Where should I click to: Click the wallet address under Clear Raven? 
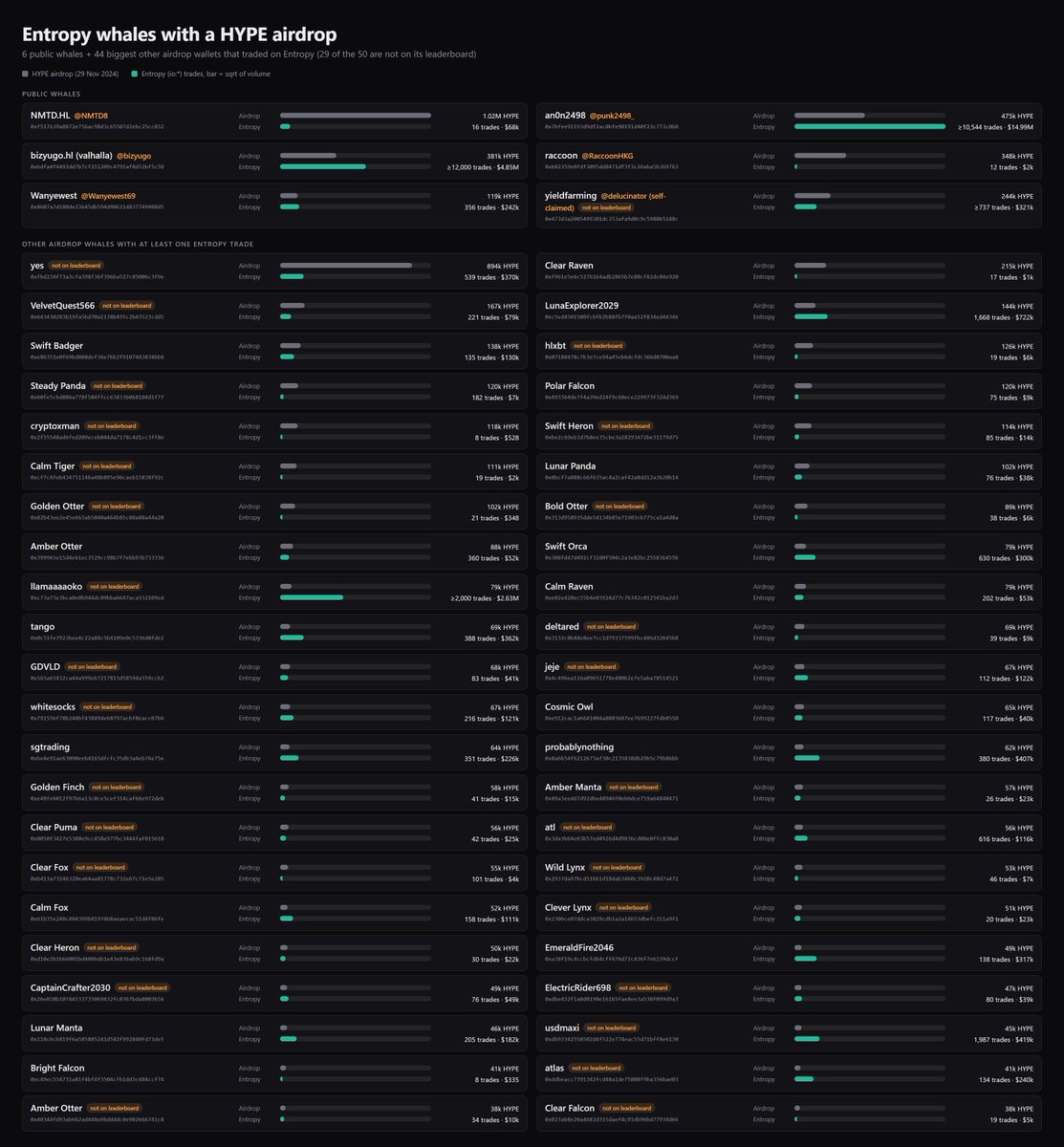click(x=612, y=277)
